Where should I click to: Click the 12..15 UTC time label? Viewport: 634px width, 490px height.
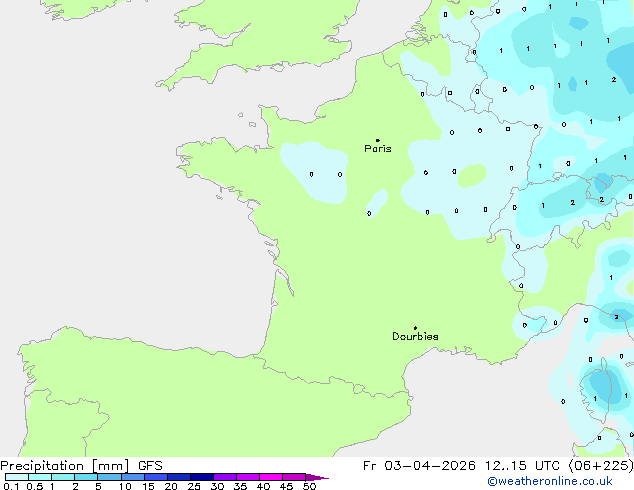coord(522,466)
